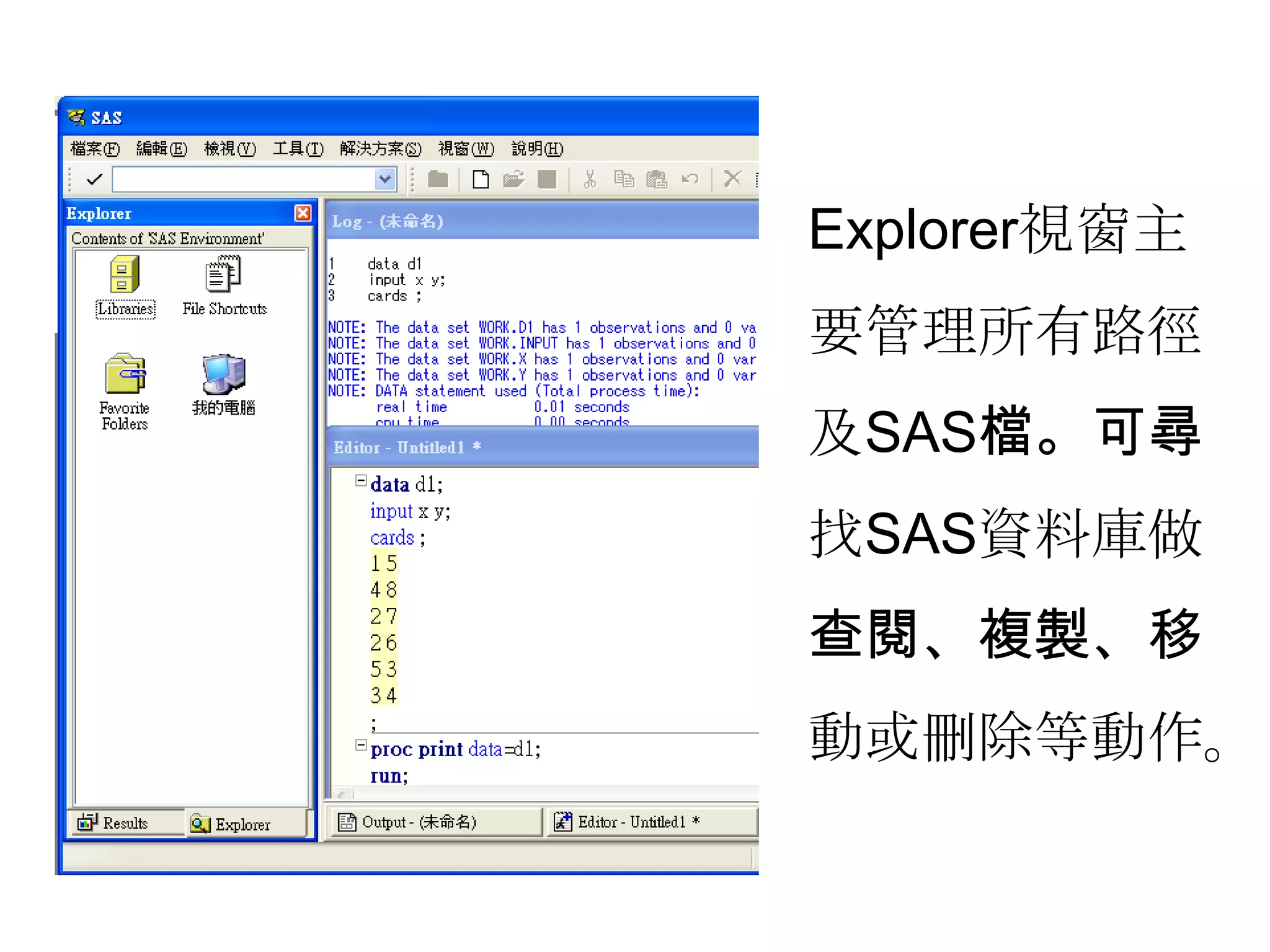Open the 解決方案(S) menu

click(x=380, y=149)
